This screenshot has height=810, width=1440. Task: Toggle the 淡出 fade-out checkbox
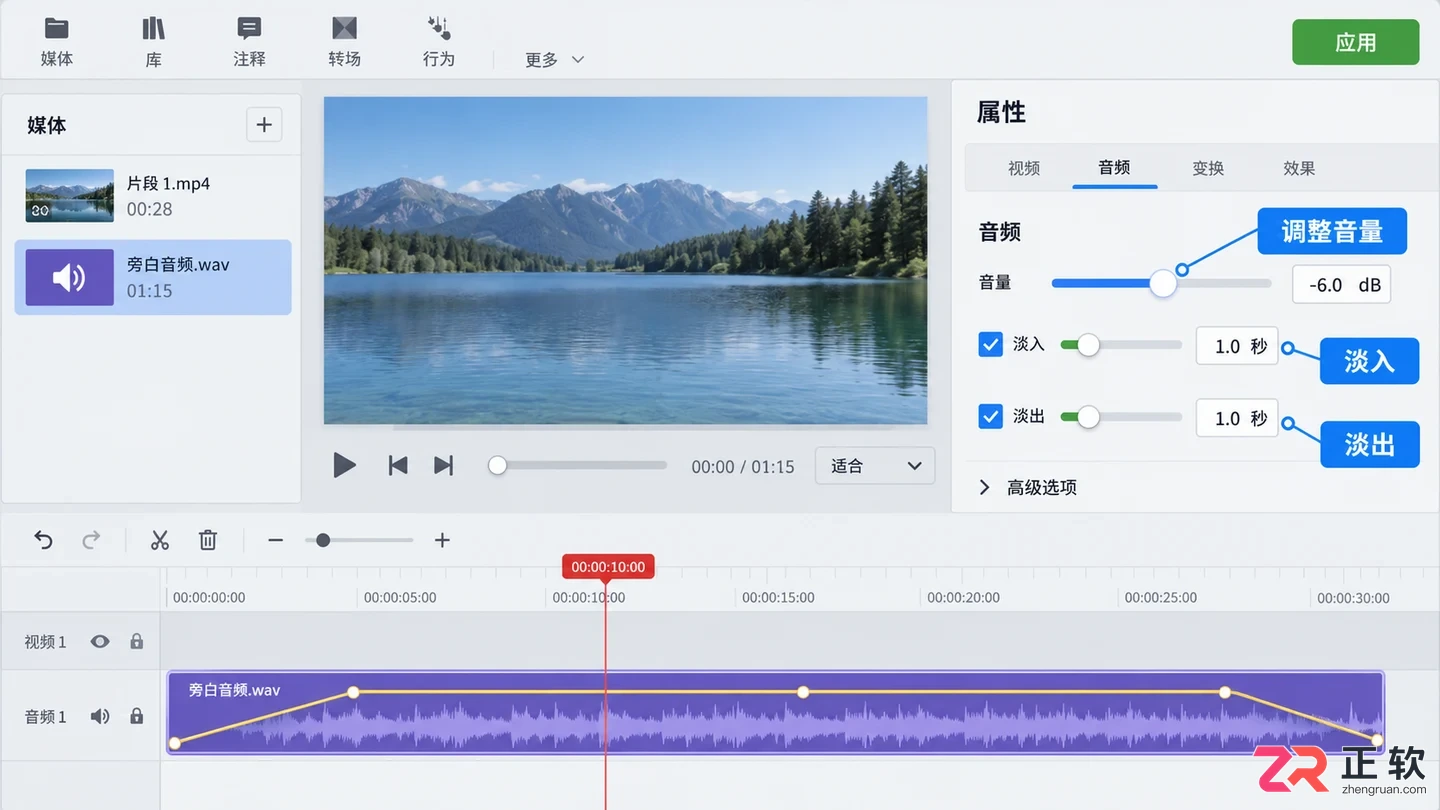point(990,416)
